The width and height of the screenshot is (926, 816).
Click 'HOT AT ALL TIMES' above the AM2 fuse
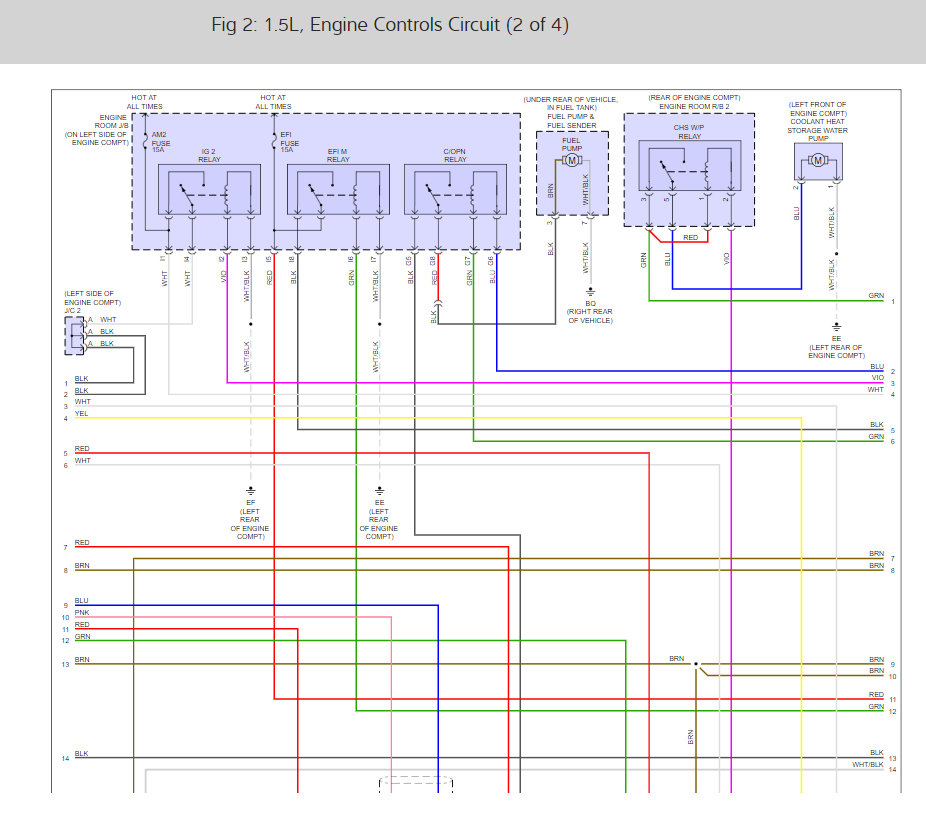144,102
